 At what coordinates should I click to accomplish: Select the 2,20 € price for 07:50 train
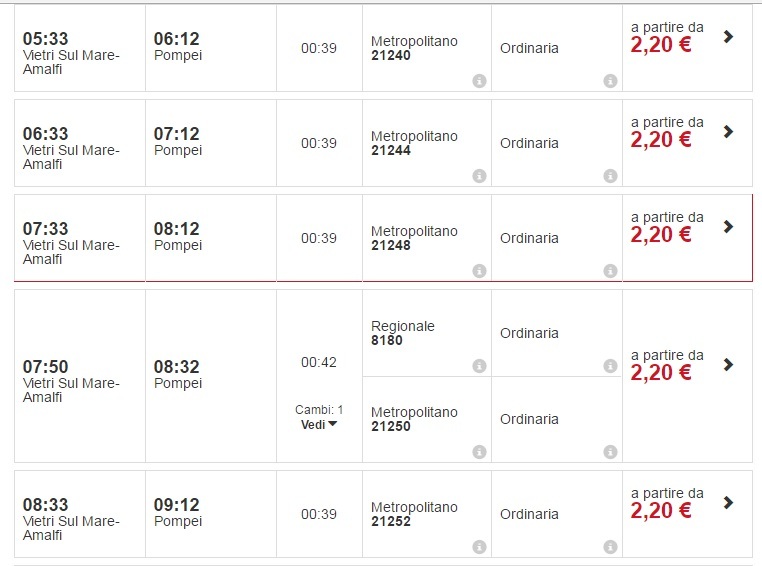[x=661, y=373]
